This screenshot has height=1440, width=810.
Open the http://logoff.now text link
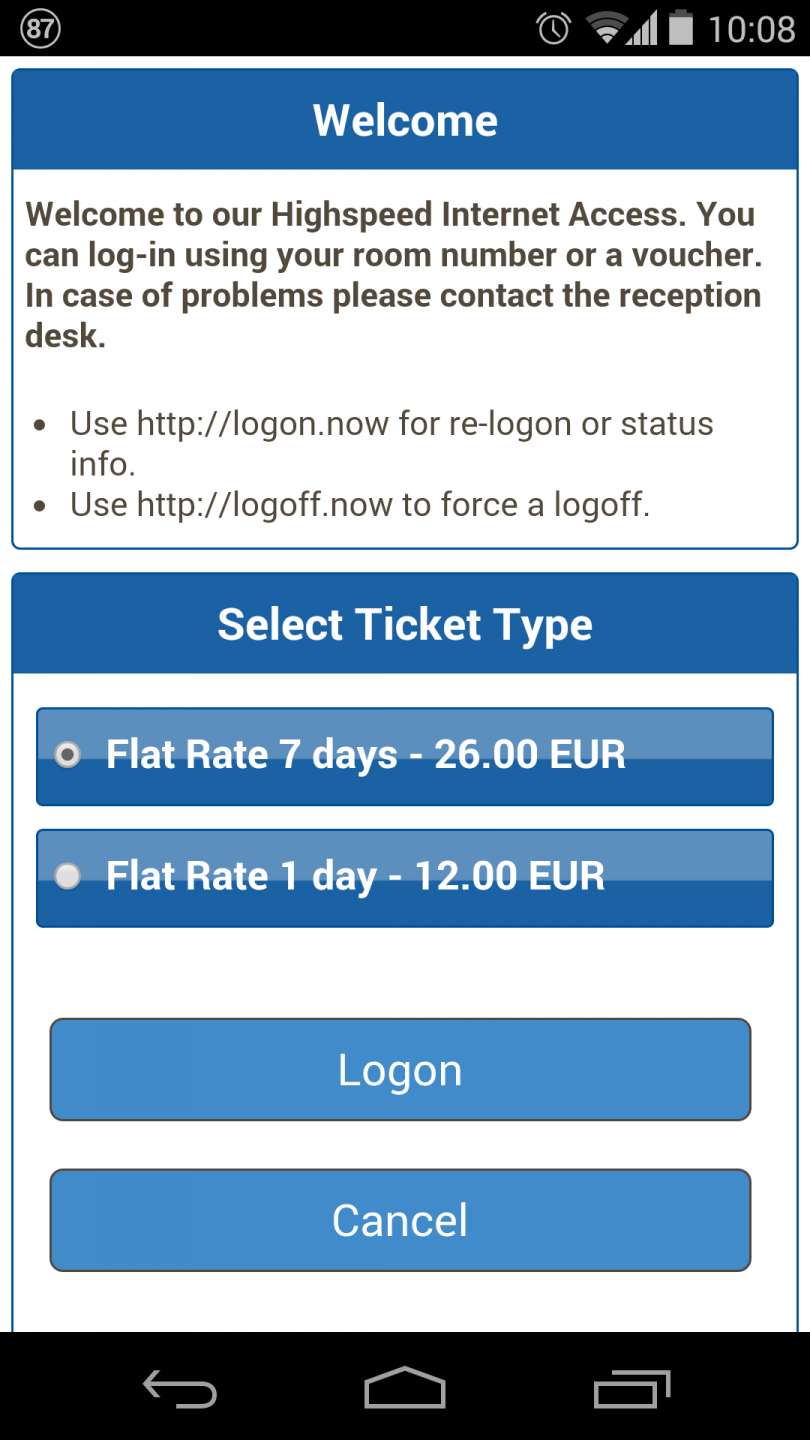tap(266, 505)
